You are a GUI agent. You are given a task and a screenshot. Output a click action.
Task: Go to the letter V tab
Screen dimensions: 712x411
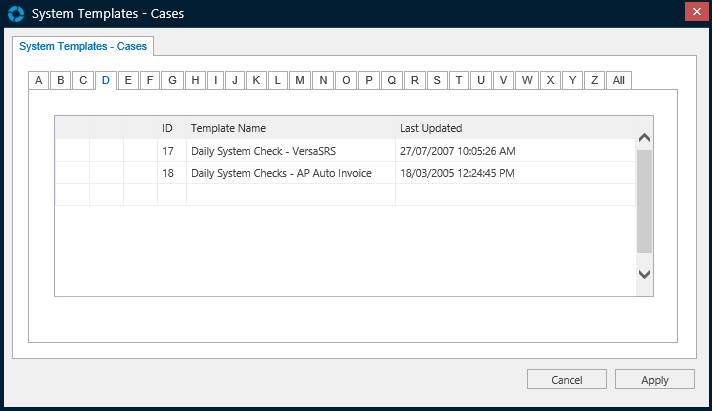504,80
